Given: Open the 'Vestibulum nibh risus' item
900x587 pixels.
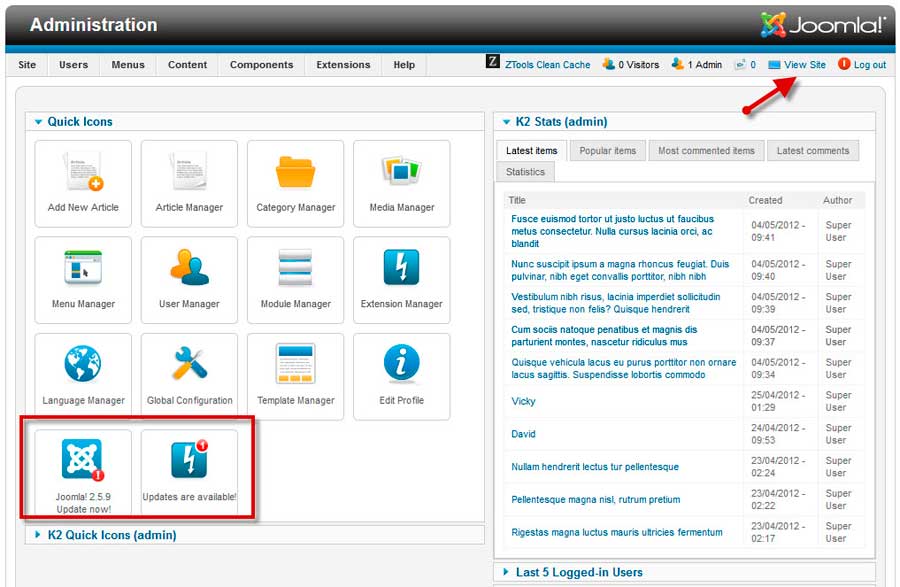Looking at the screenshot, I should point(615,303).
